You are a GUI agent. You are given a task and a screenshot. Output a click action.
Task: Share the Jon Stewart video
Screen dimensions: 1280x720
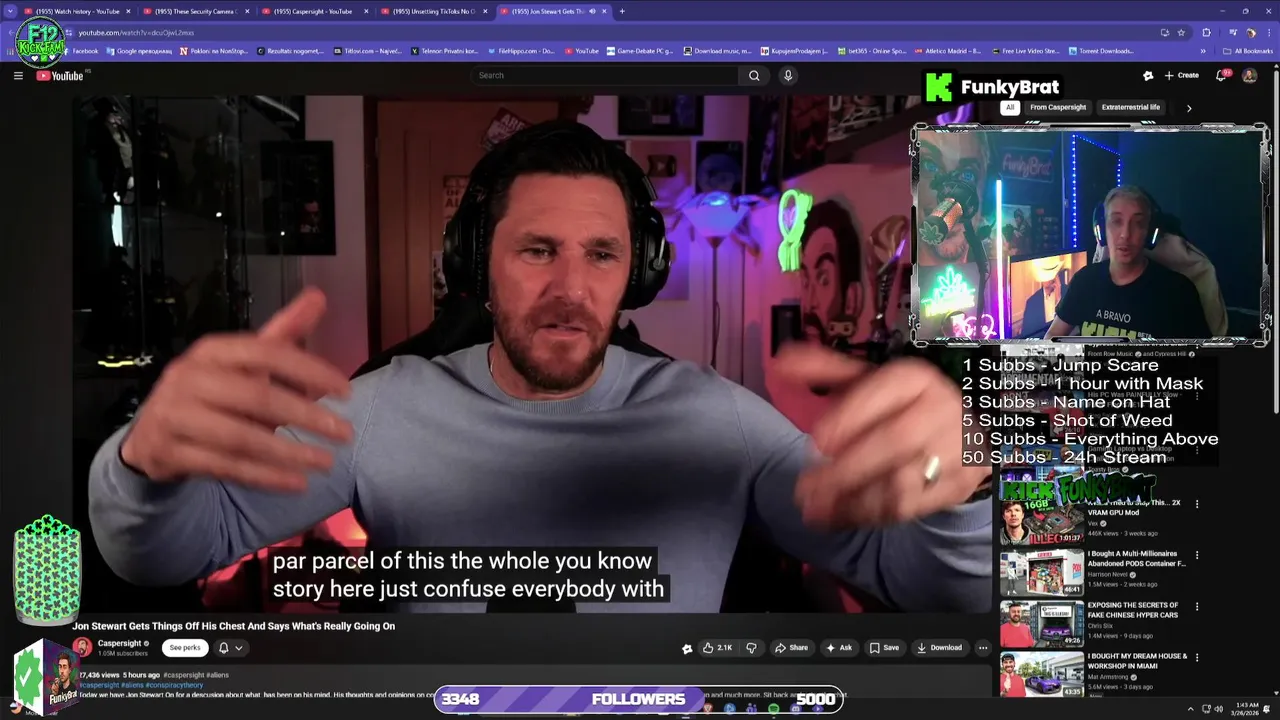(x=791, y=647)
